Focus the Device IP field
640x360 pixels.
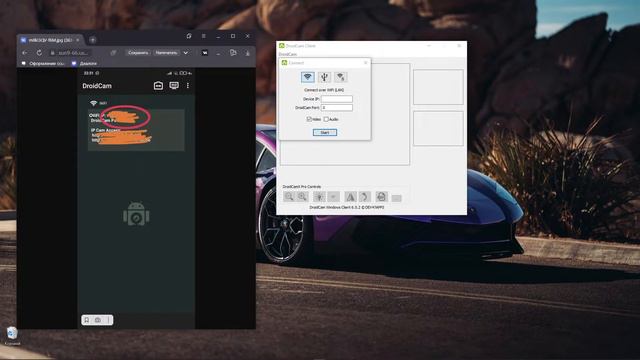point(337,99)
